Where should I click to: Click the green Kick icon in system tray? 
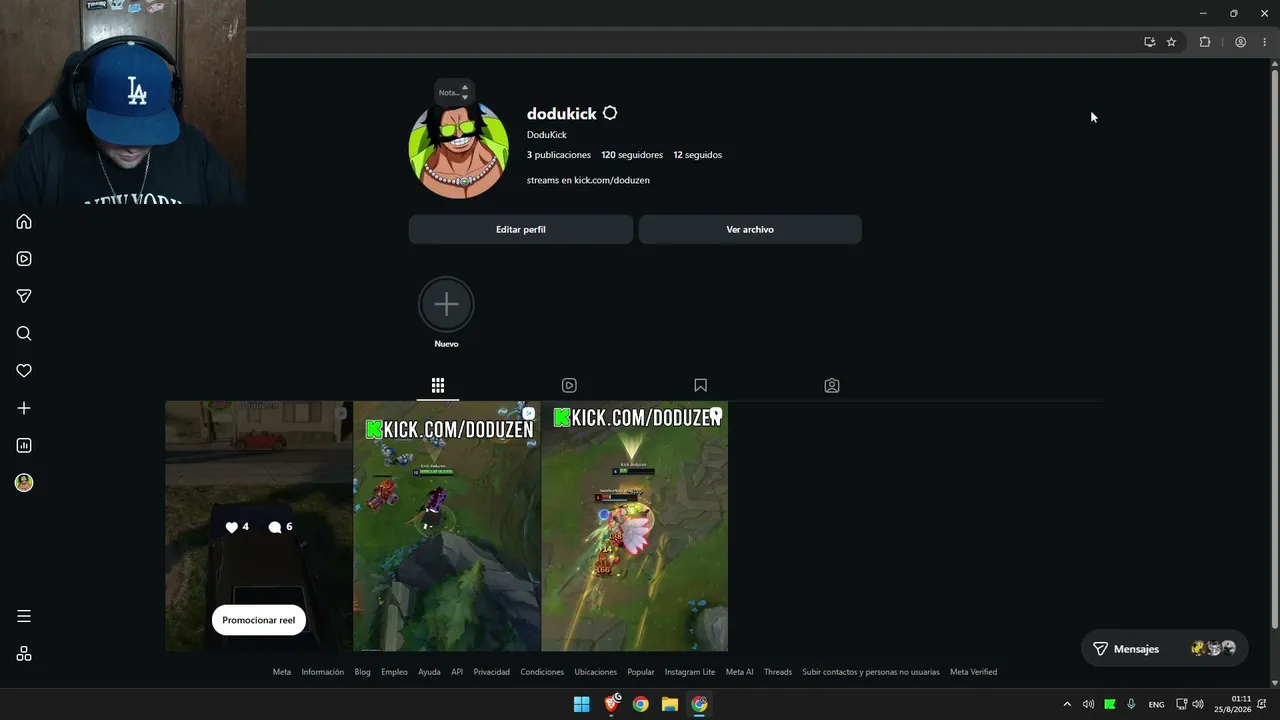[x=1110, y=704]
